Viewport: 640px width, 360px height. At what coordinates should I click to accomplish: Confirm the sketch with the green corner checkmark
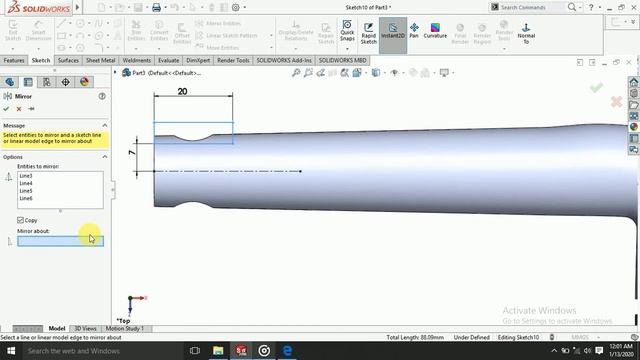596,87
